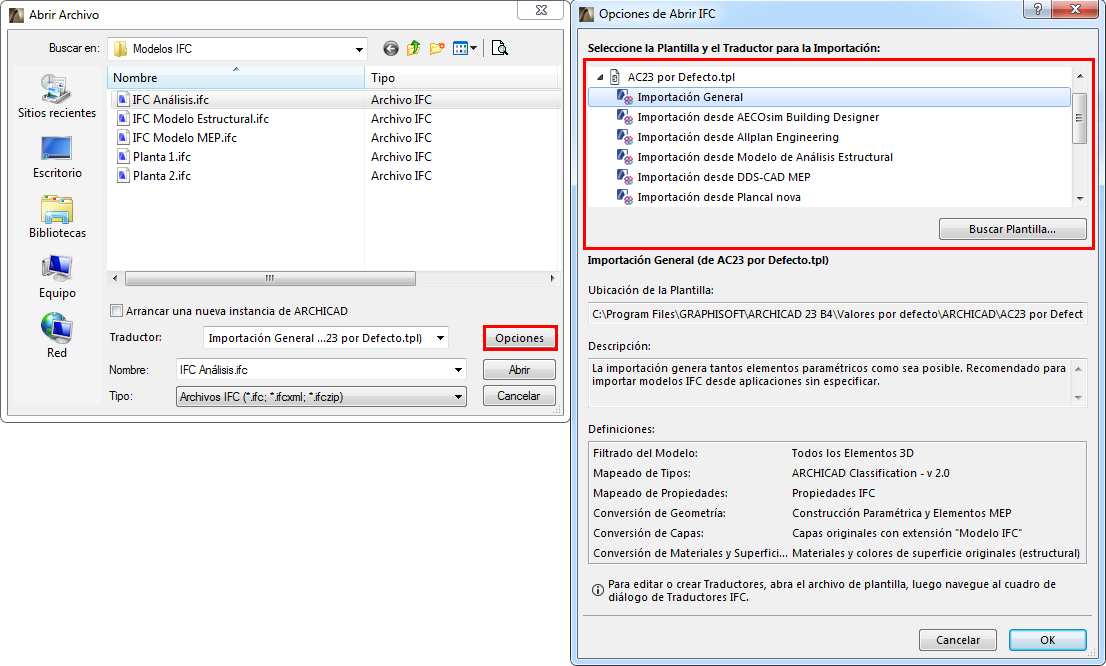Click Modelo de Análisis Estructural translator icon
The height and width of the screenshot is (666, 1106).
coord(625,156)
